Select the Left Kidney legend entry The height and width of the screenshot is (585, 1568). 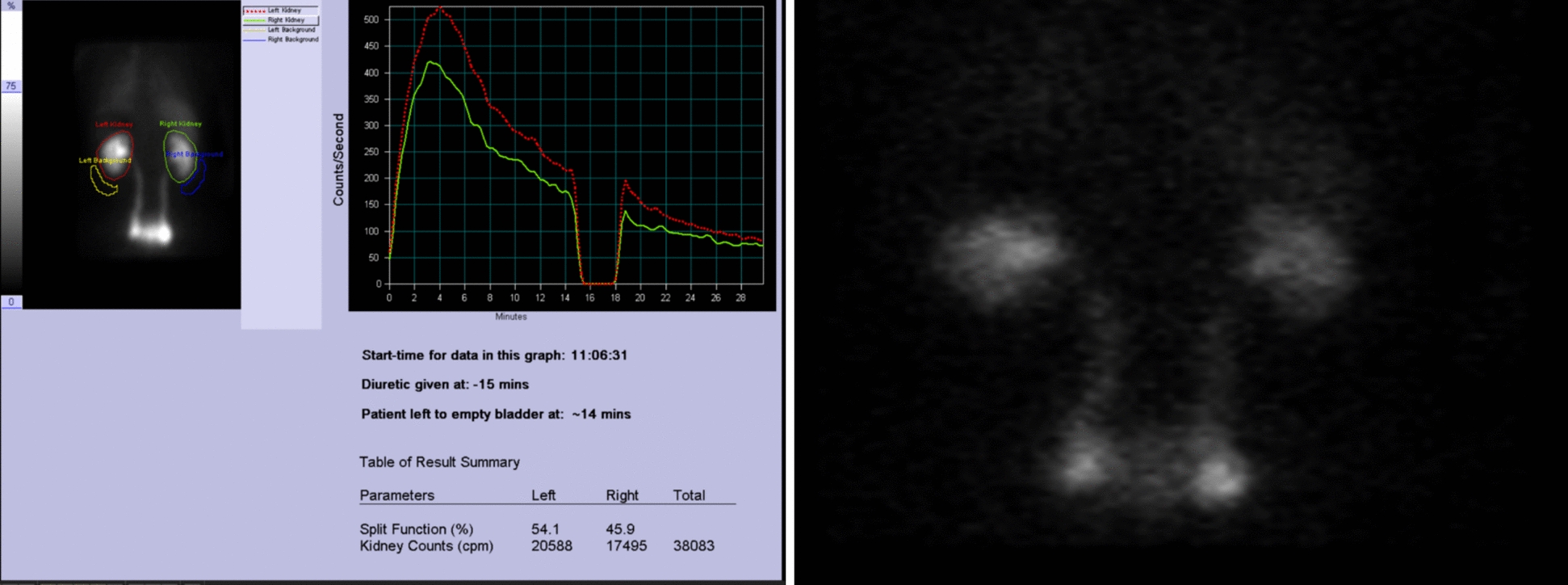[281, 11]
